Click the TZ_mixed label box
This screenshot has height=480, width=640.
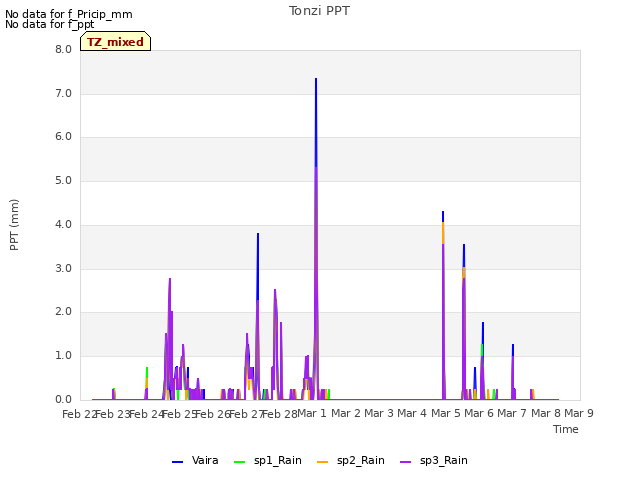point(116,42)
